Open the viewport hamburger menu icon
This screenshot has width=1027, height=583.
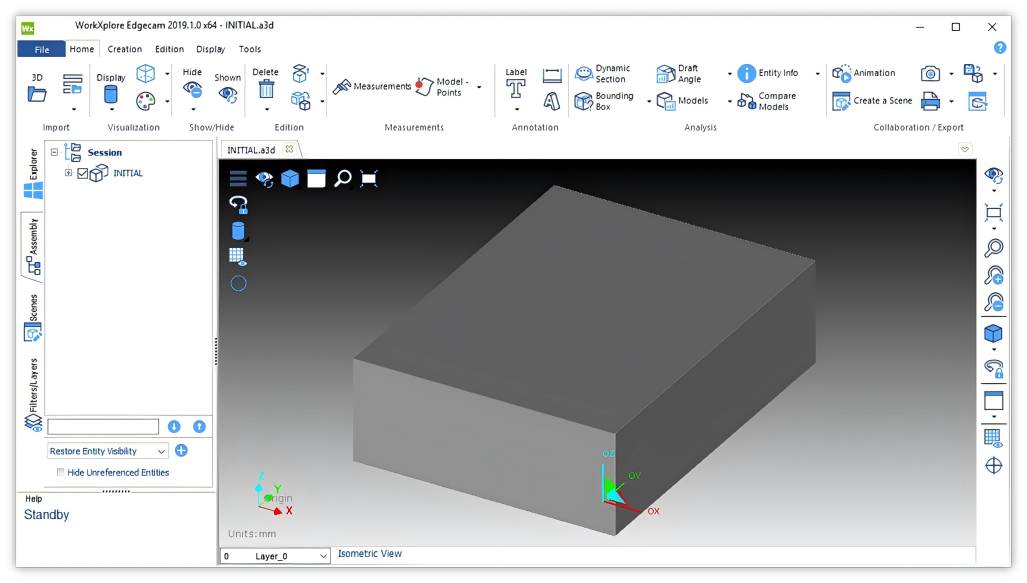pos(238,178)
